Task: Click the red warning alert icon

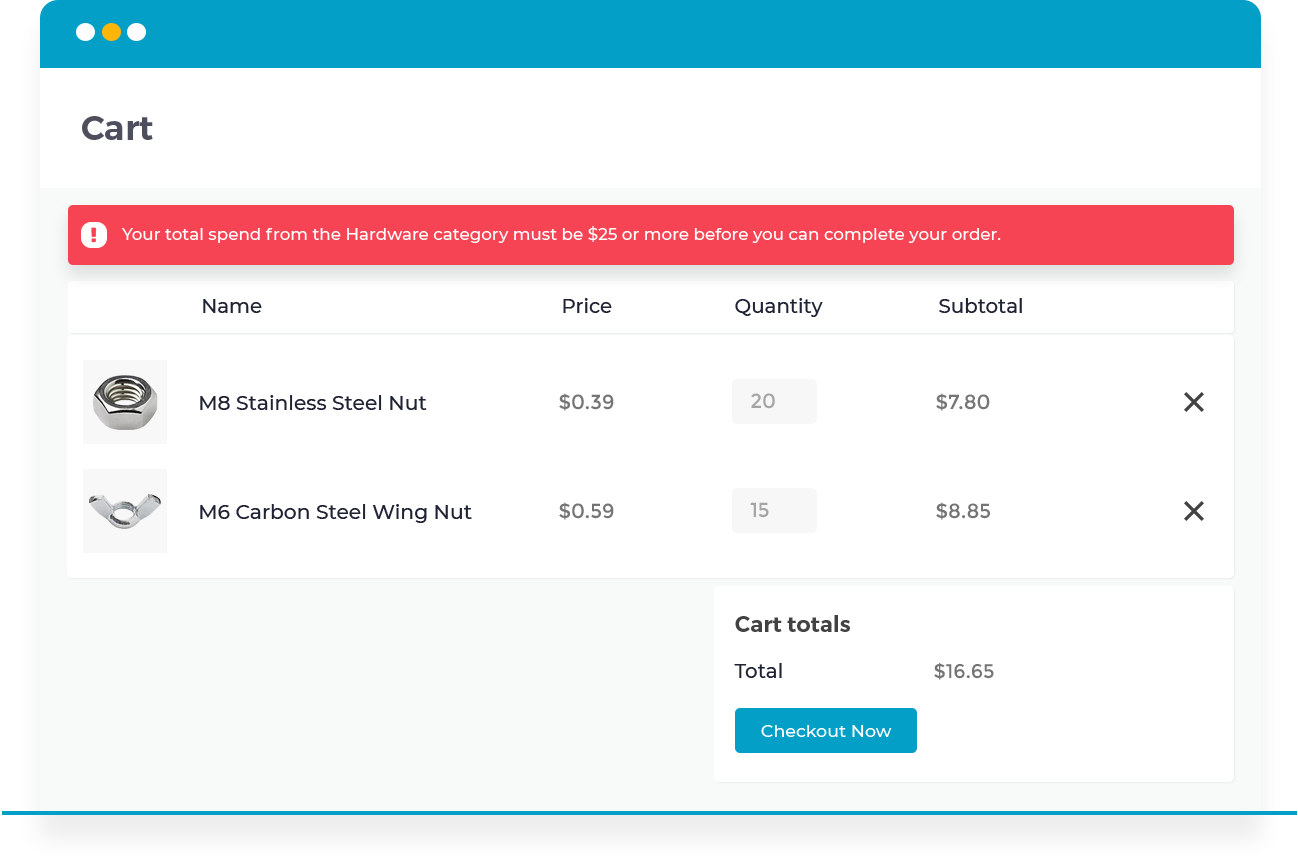Action: [93, 234]
